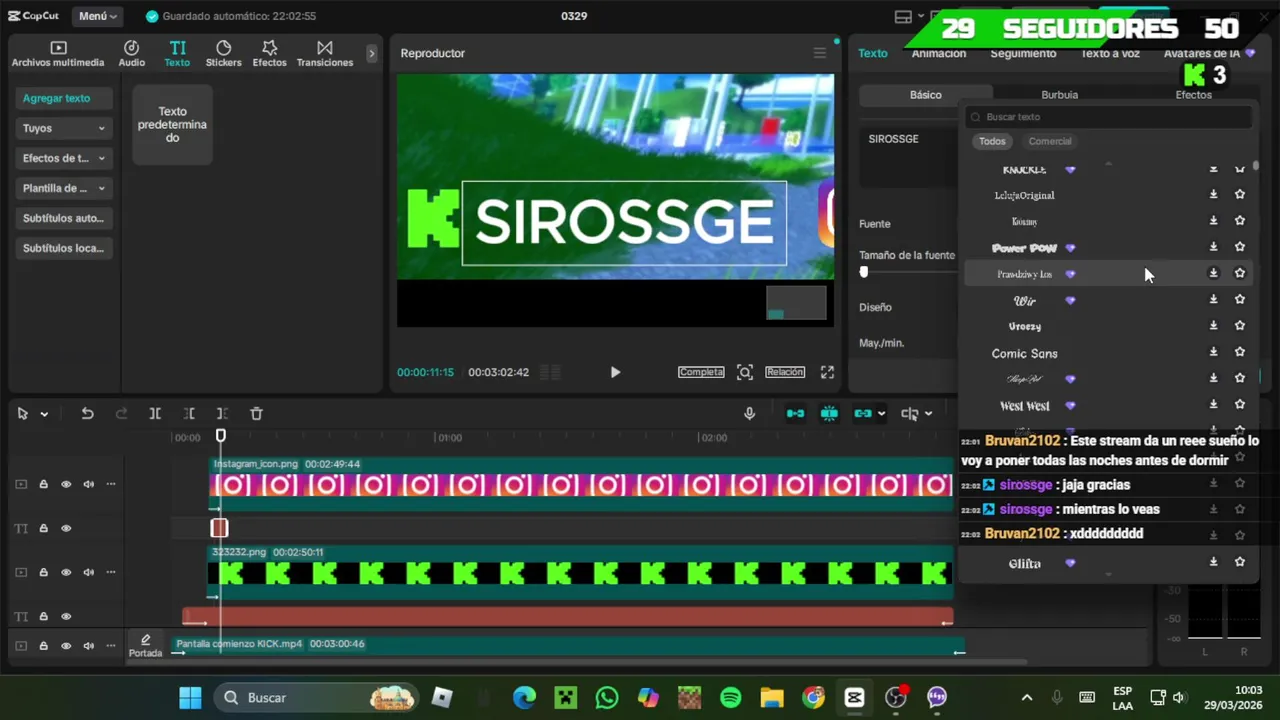
Task: Click the undo arrow in timeline toolbar
Action: [x=87, y=413]
